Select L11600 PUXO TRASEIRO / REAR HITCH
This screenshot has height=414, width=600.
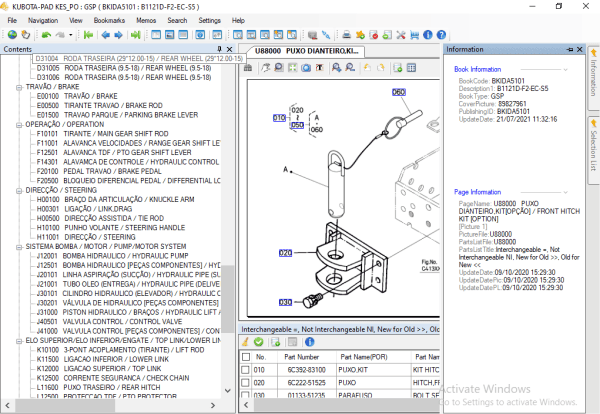tap(98, 387)
